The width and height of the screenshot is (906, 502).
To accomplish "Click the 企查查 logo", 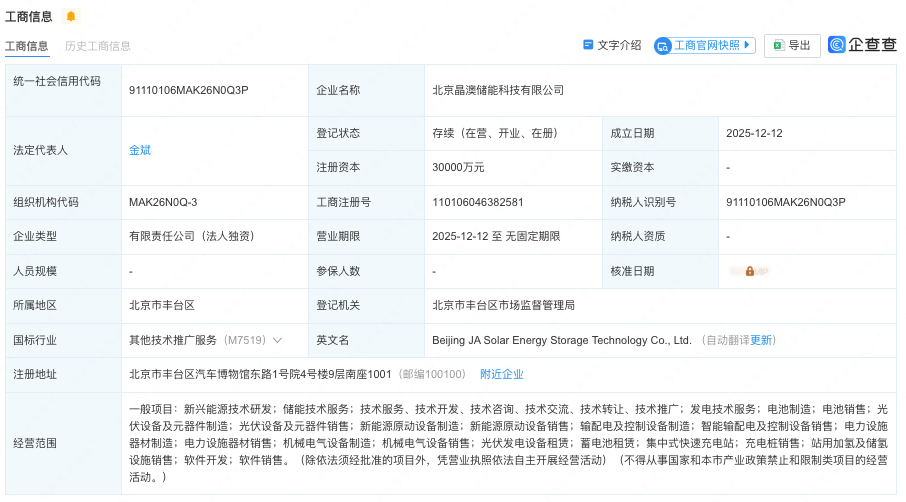I will [862, 45].
